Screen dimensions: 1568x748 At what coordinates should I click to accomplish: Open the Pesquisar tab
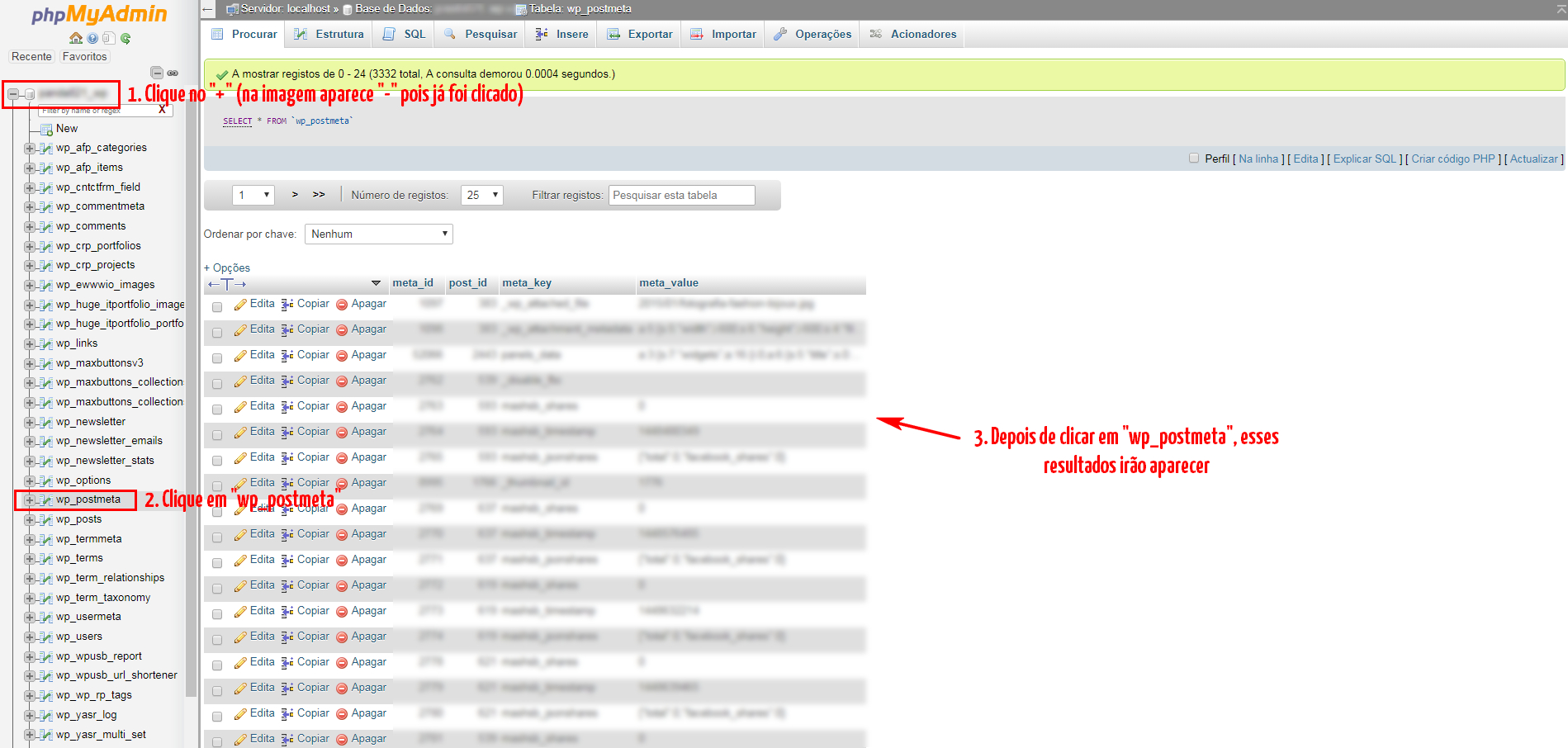(x=480, y=34)
